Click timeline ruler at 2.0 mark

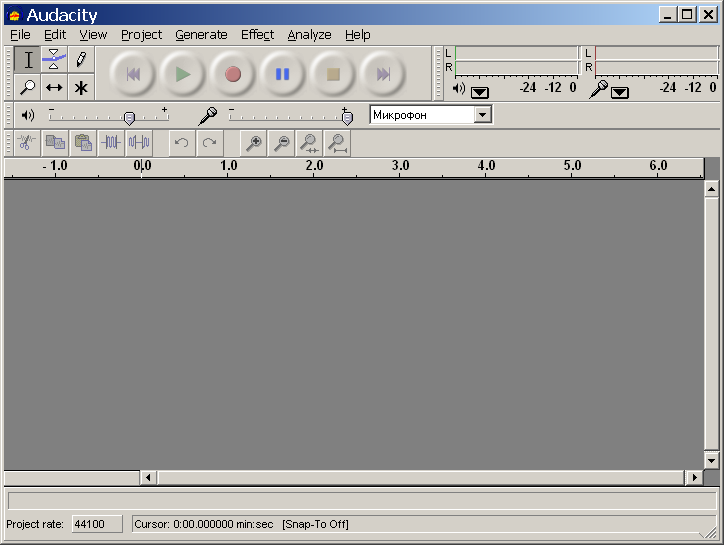[x=314, y=166]
